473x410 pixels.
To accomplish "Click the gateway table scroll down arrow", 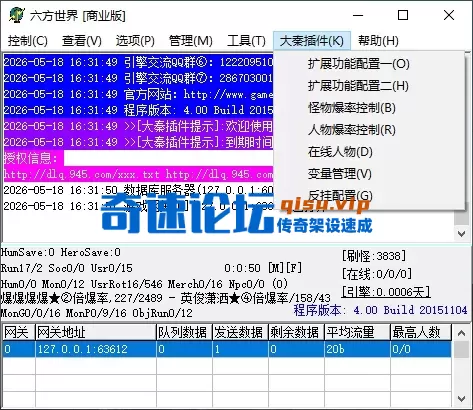I will [x=462, y=399].
